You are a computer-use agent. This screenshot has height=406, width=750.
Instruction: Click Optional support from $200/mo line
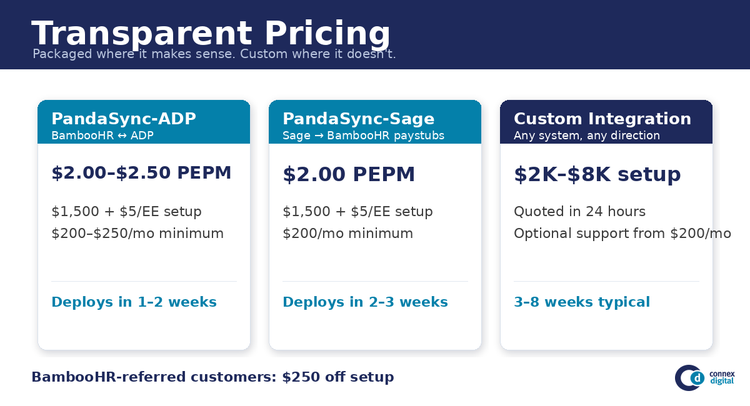tap(622, 233)
